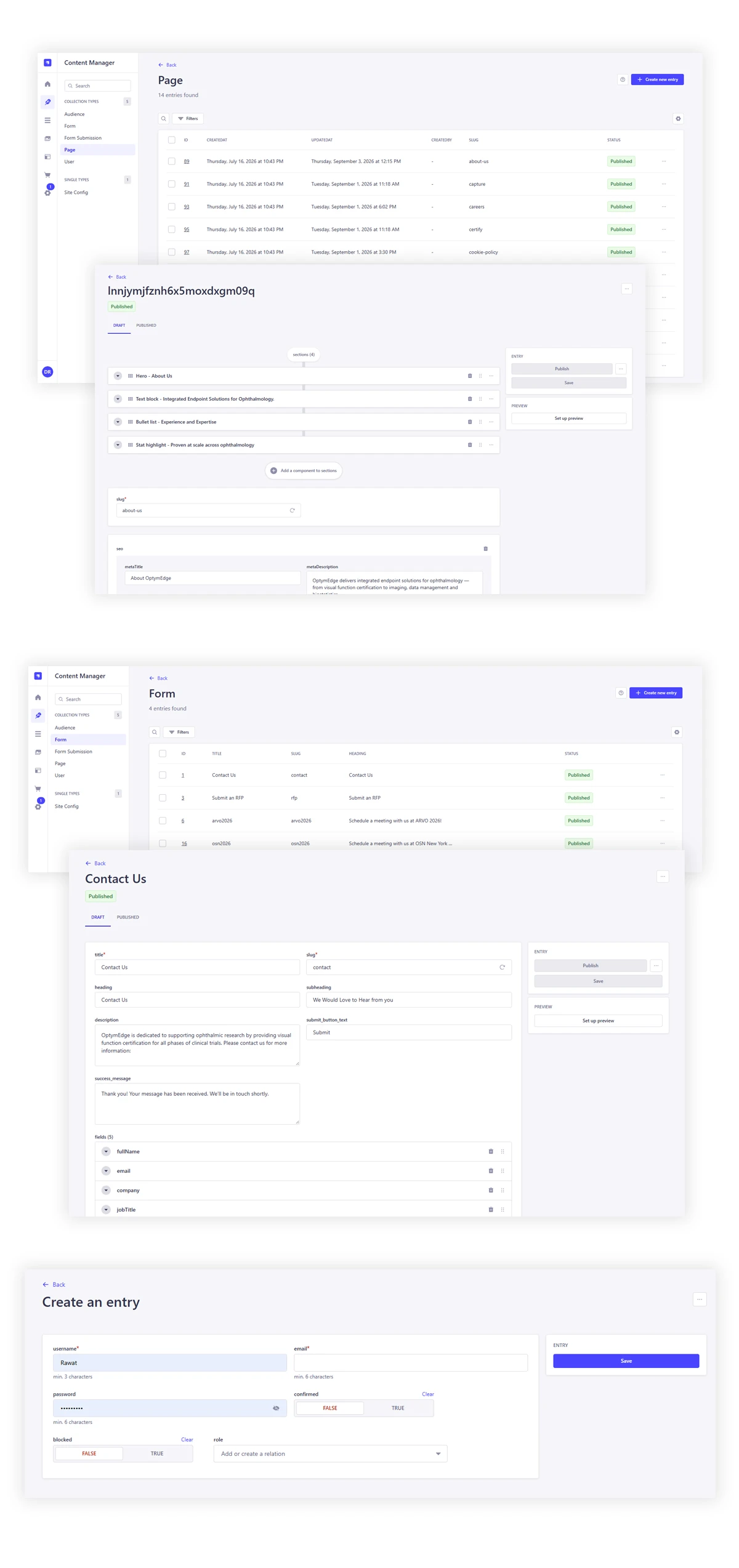739x1568 pixels.
Task: Delete the Hero - About Us component
Action: (x=470, y=376)
